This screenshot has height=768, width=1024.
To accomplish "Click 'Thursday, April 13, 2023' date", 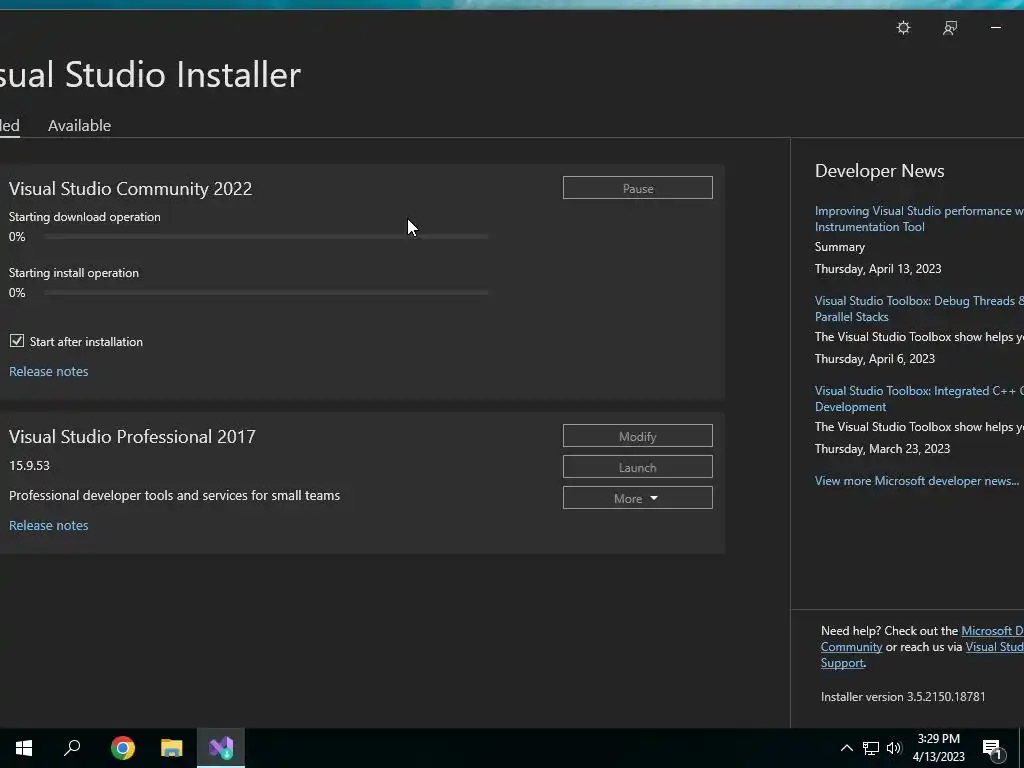I will 878,268.
